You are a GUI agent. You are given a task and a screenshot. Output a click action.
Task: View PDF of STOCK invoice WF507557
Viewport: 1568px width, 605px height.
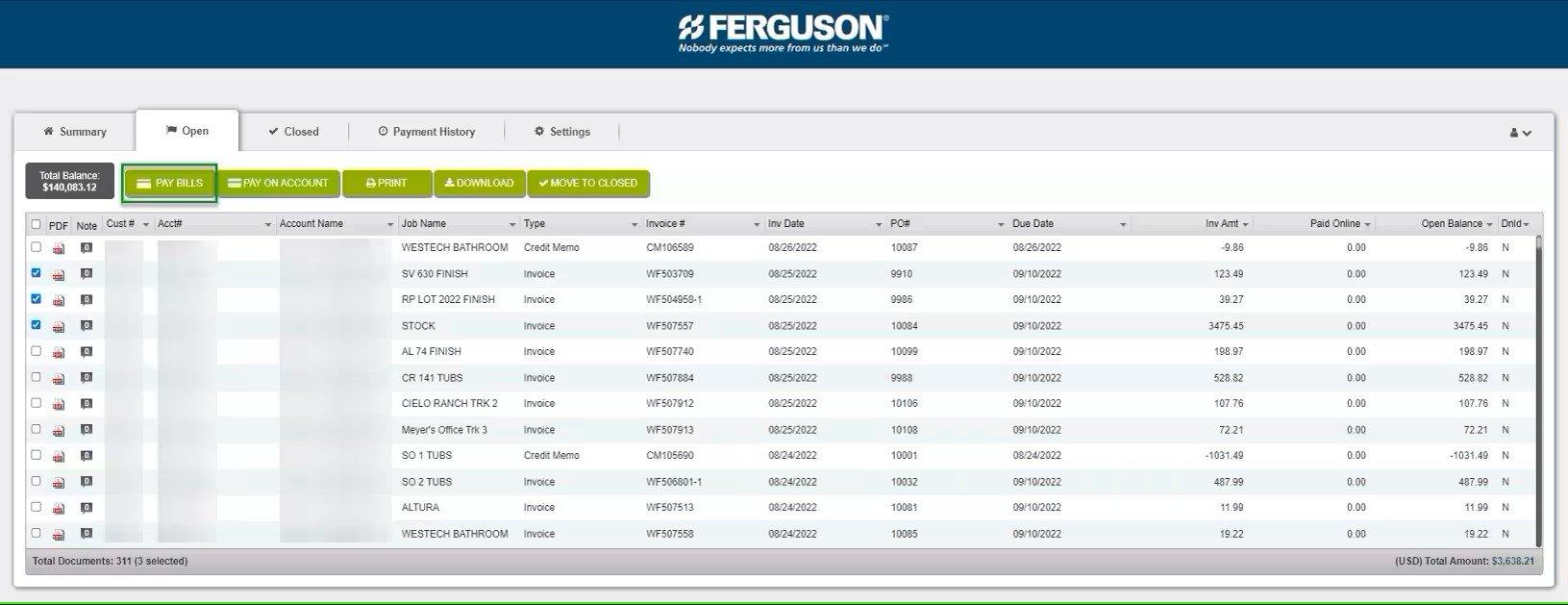(59, 327)
